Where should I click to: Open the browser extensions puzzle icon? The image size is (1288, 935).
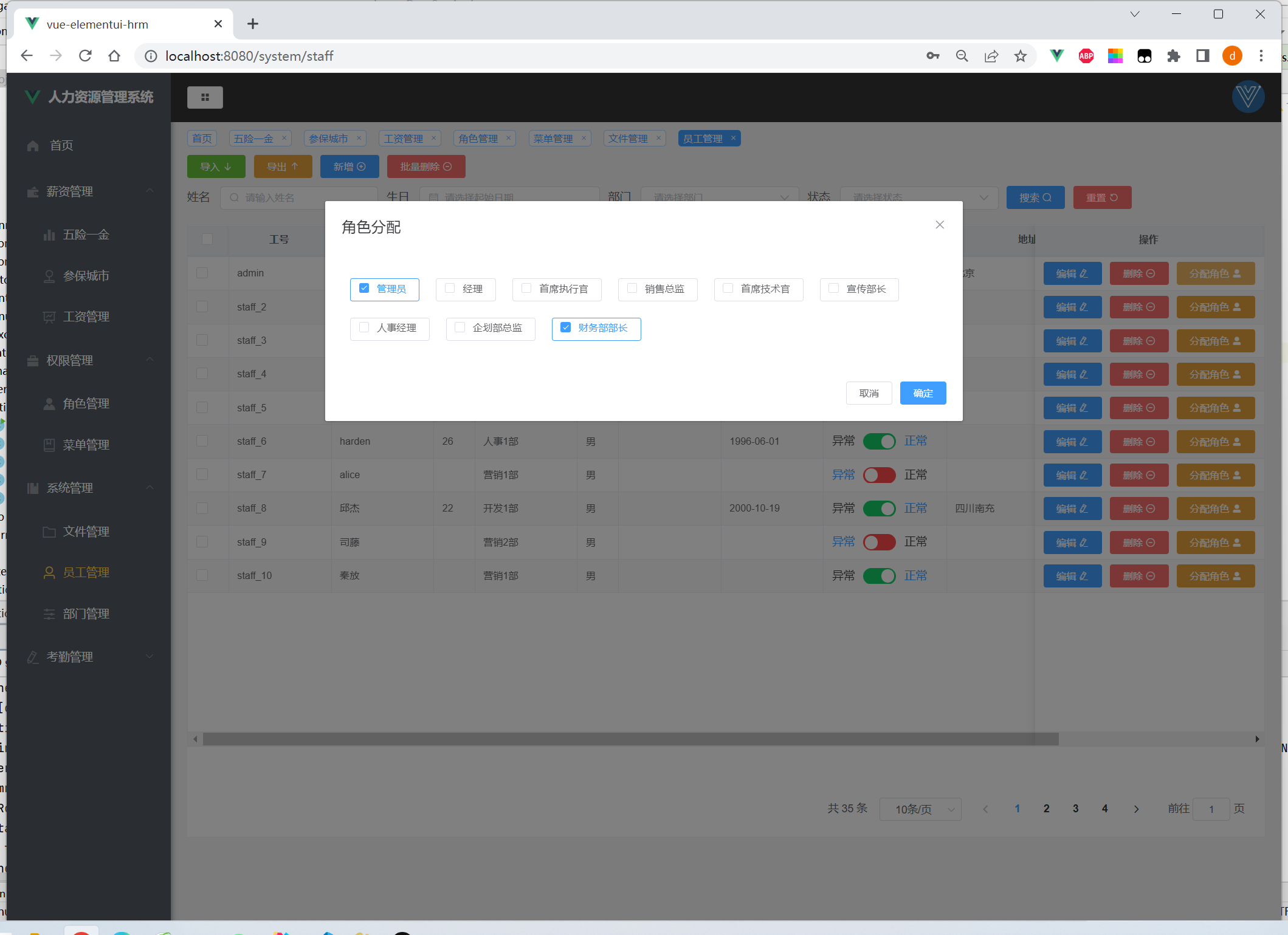point(1173,56)
